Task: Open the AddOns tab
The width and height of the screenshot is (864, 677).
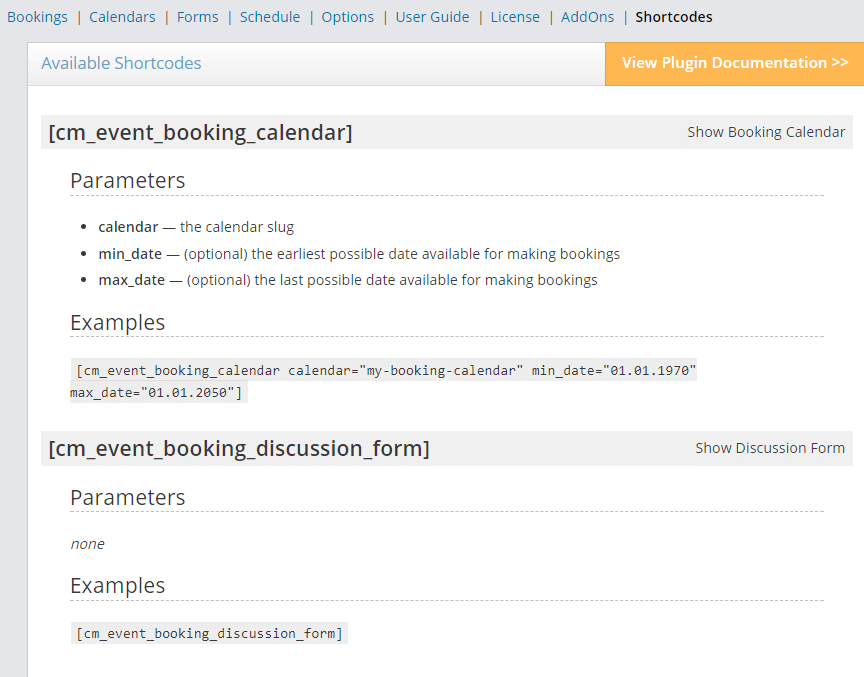Action: pos(587,17)
